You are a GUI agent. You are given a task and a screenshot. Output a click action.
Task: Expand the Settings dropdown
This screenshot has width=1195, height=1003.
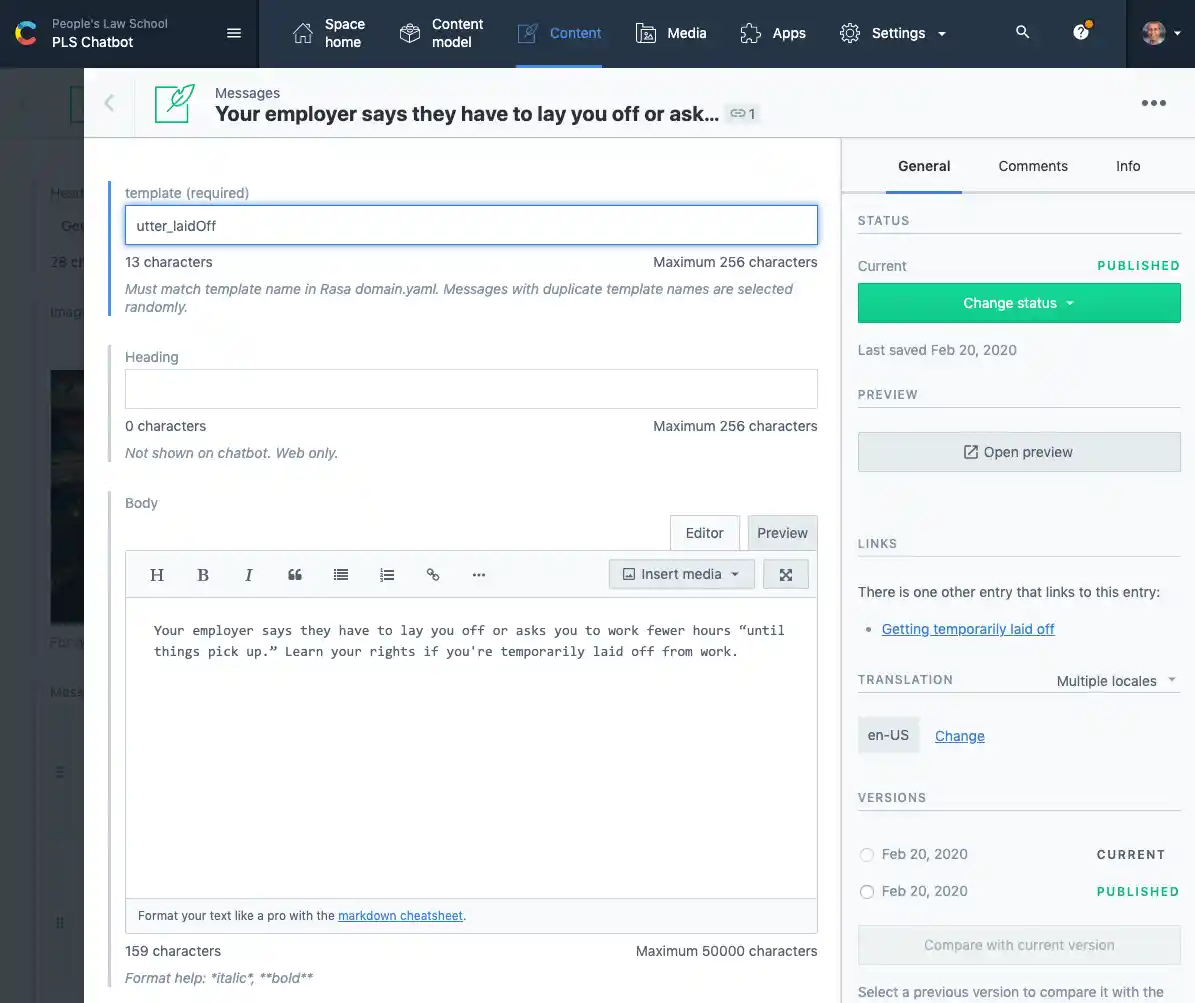point(892,34)
